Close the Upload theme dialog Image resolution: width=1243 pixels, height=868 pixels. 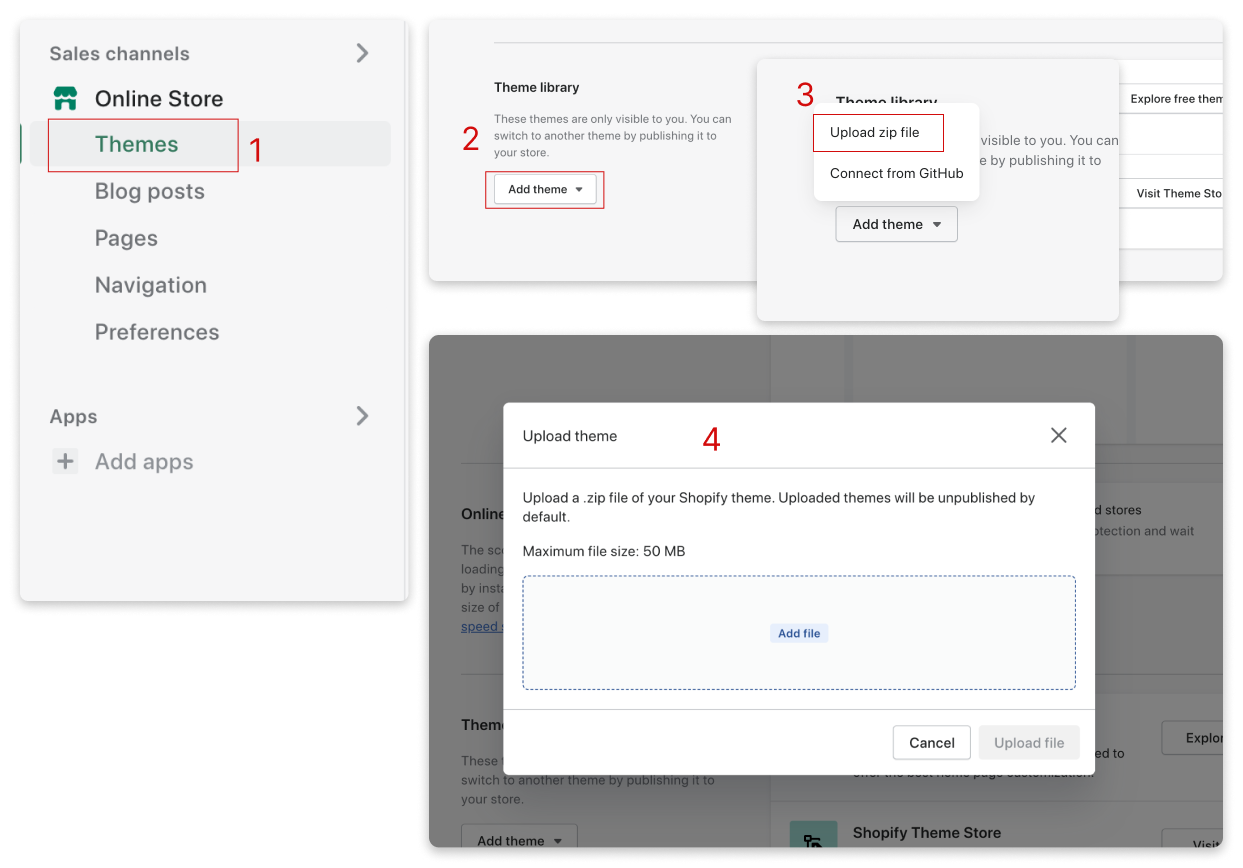point(1058,435)
